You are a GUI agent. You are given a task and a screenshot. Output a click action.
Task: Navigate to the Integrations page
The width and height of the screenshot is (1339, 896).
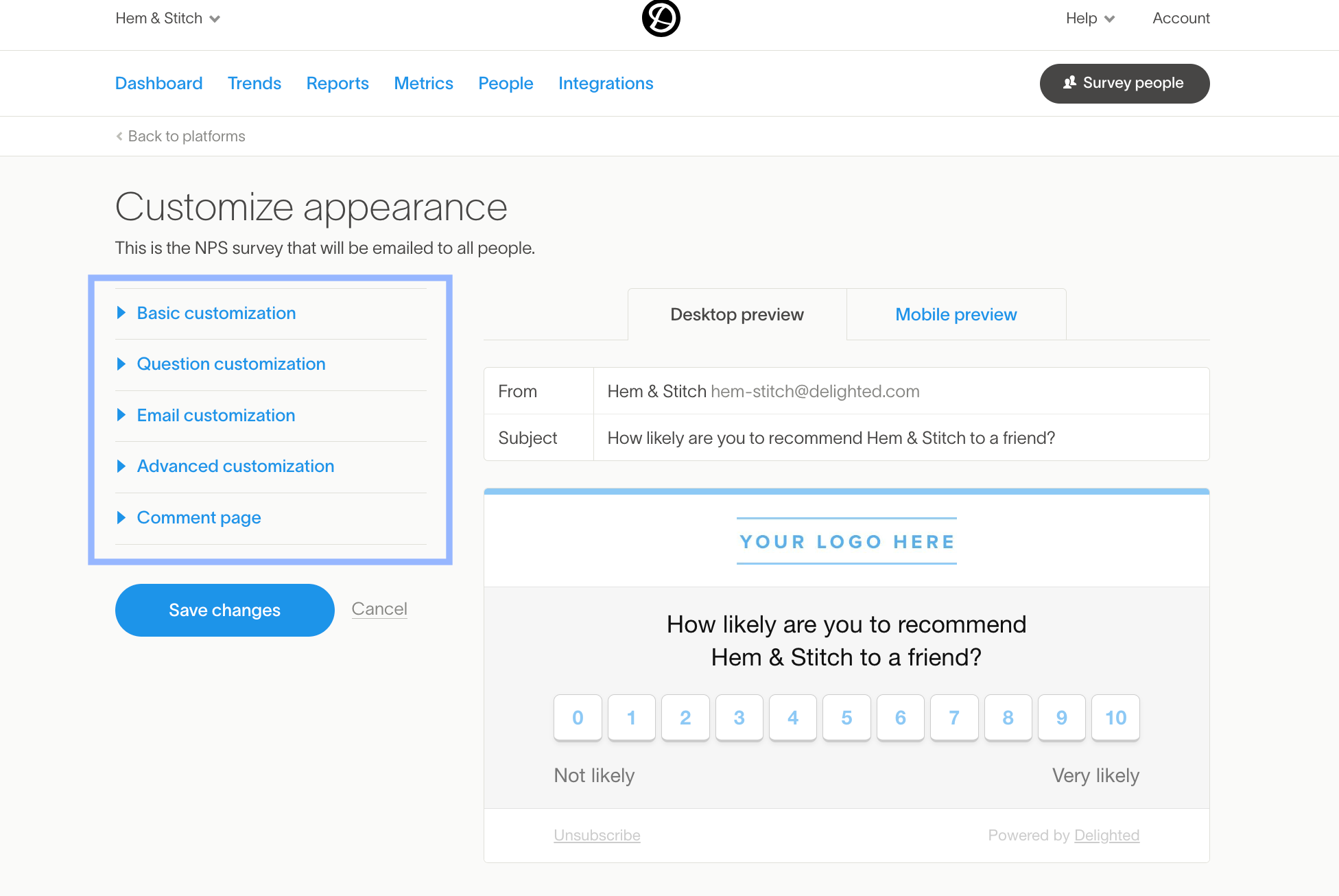(x=606, y=83)
